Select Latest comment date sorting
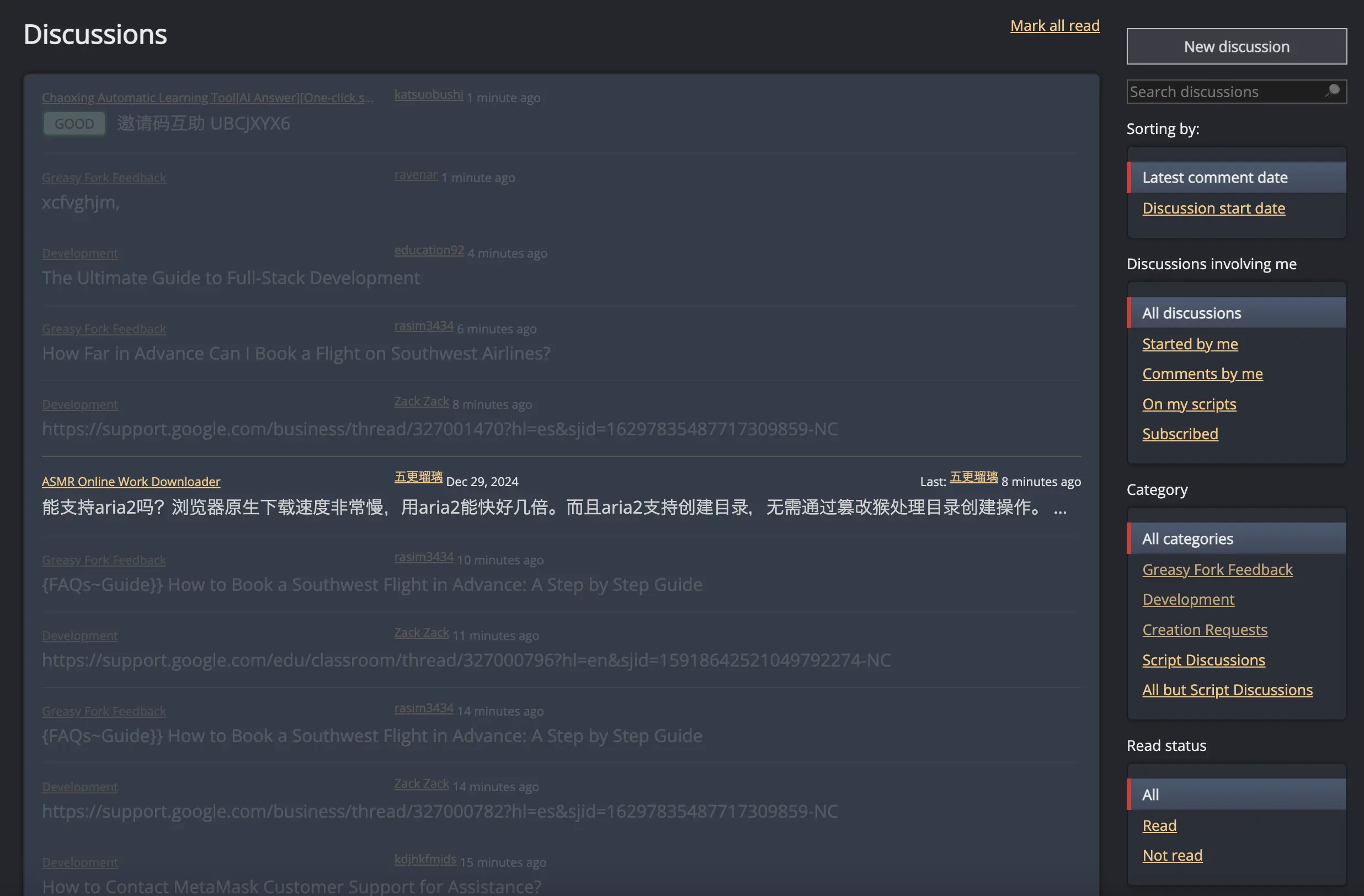The width and height of the screenshot is (1364, 896). click(x=1214, y=178)
